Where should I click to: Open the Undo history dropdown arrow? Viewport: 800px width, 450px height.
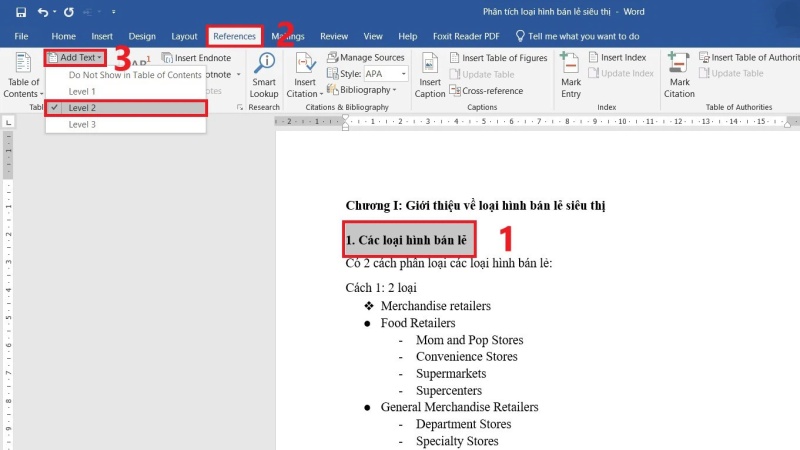click(55, 12)
